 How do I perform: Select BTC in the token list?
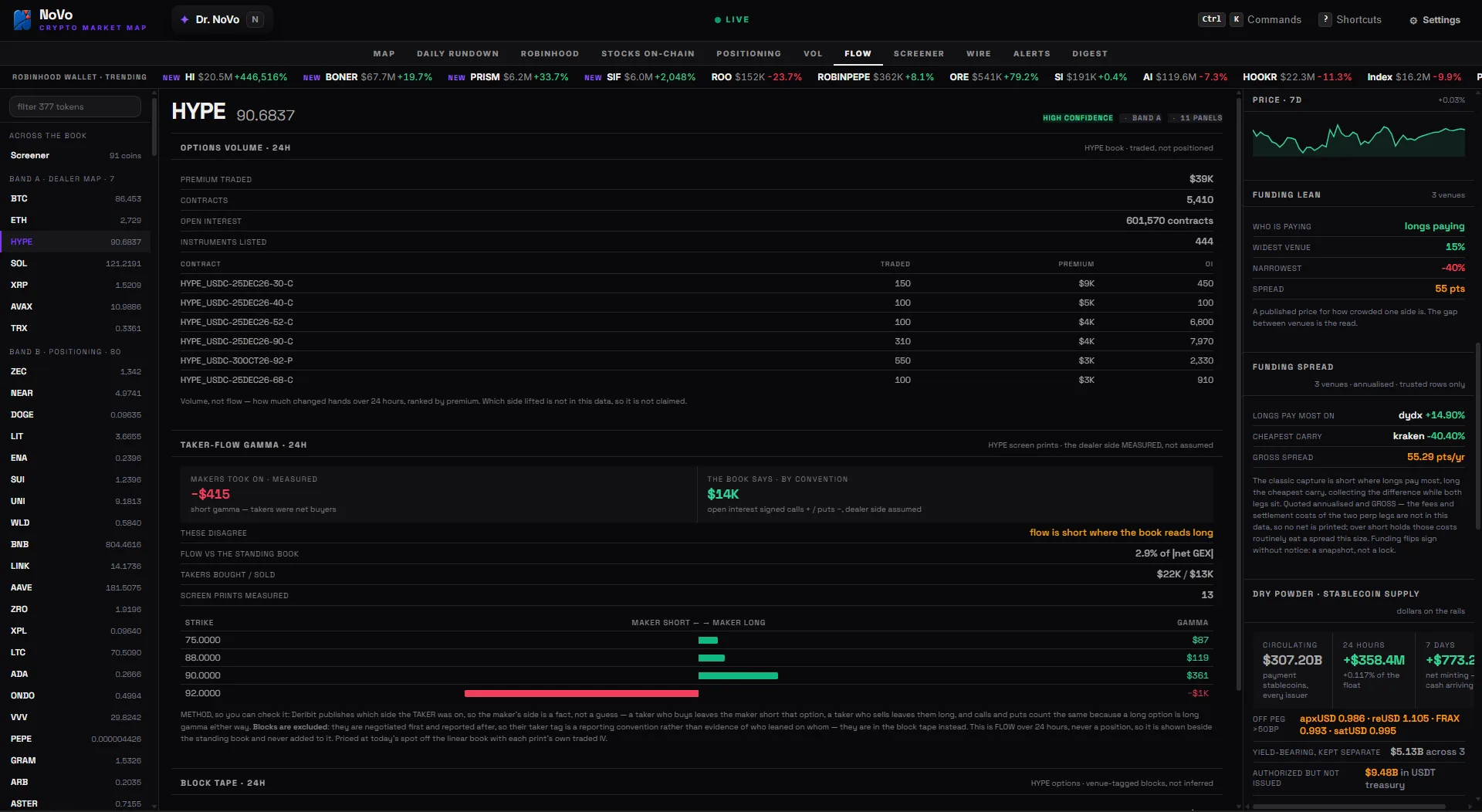click(x=76, y=198)
